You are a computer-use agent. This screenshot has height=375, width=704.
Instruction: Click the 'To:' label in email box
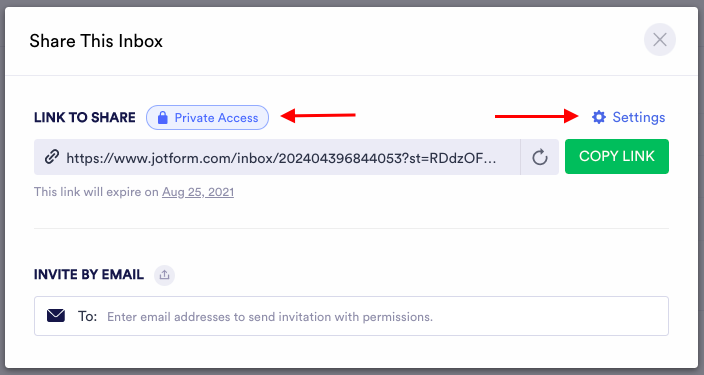pyautogui.click(x=88, y=316)
